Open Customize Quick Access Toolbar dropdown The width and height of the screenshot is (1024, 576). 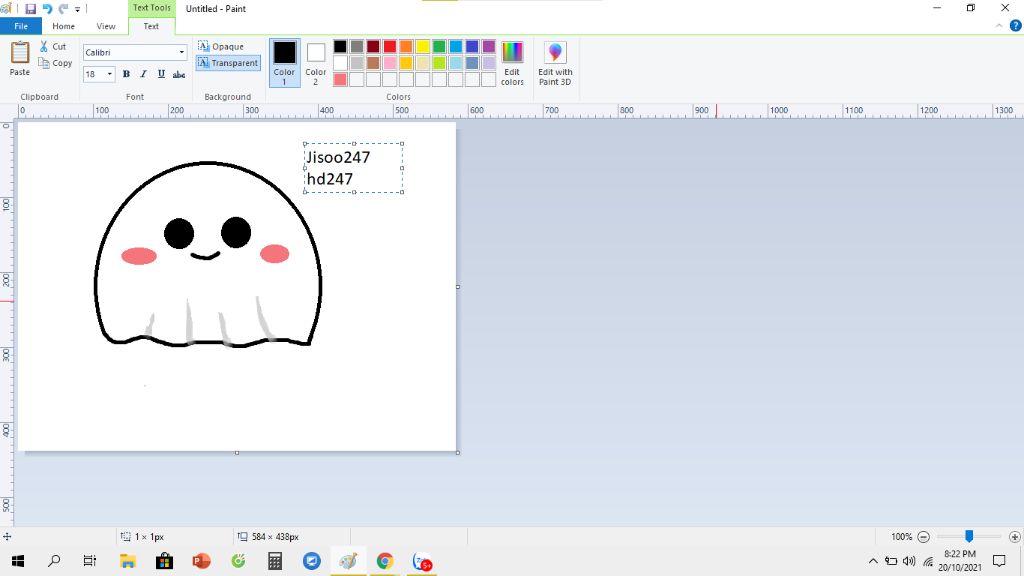coord(77,9)
